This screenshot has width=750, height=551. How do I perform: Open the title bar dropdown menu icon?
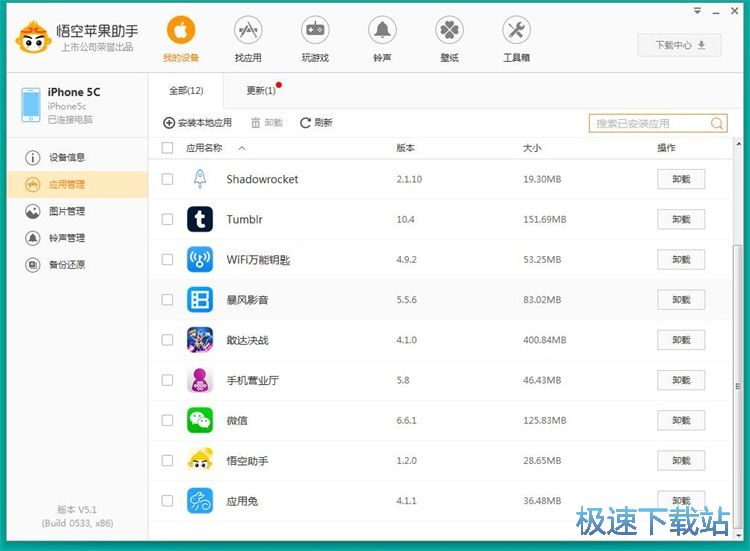pos(697,11)
